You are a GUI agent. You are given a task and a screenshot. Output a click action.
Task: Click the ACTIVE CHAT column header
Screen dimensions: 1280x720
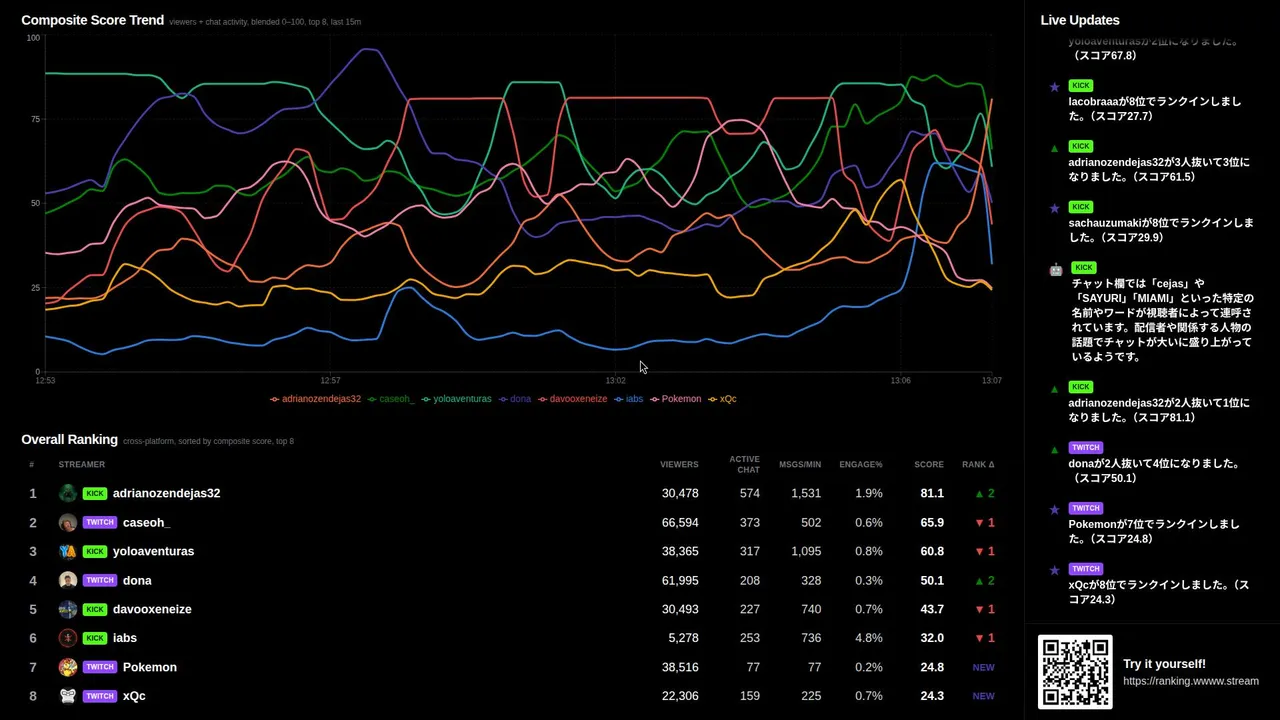point(745,465)
